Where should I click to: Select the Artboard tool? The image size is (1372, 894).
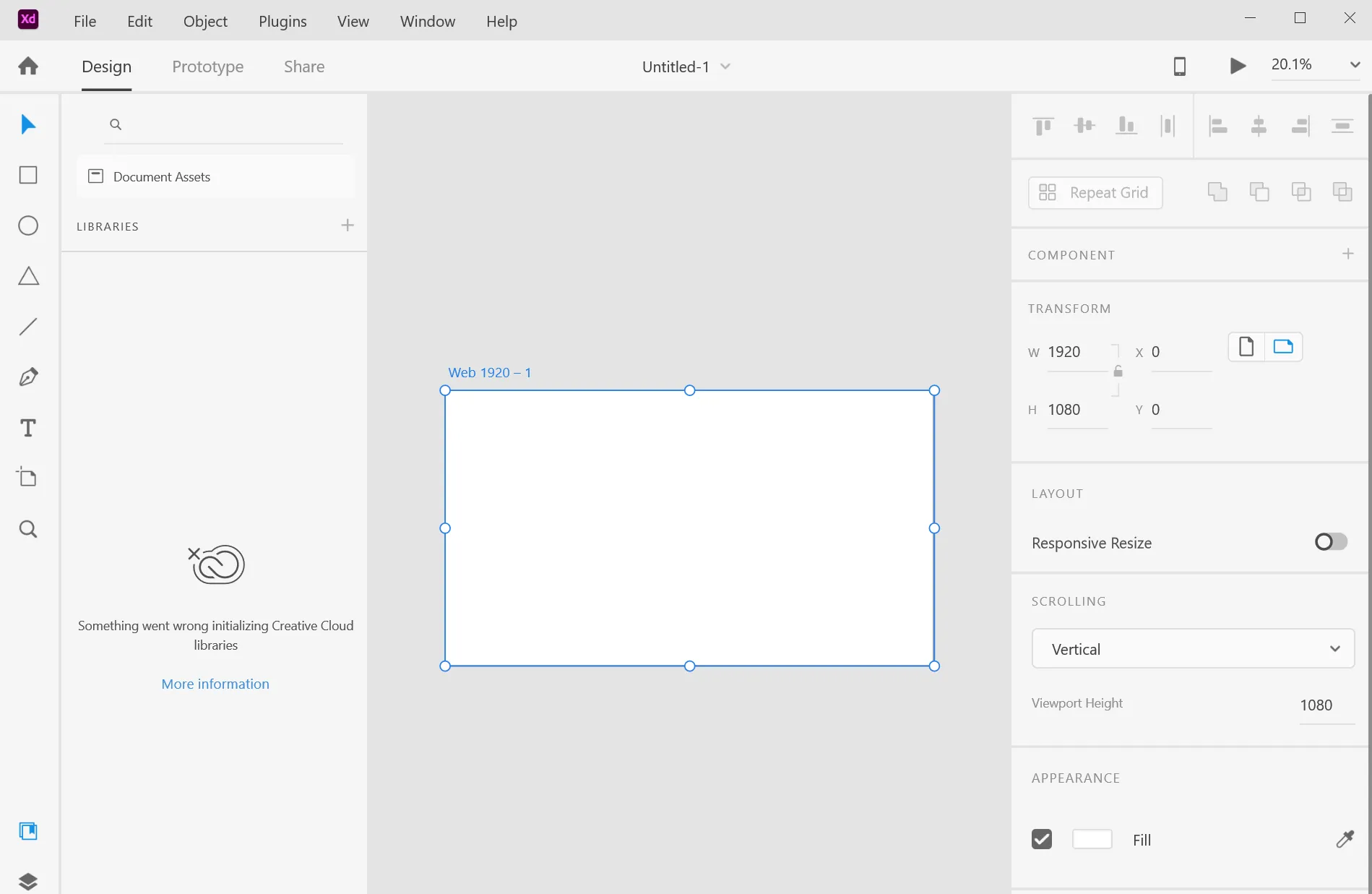pos(27,476)
